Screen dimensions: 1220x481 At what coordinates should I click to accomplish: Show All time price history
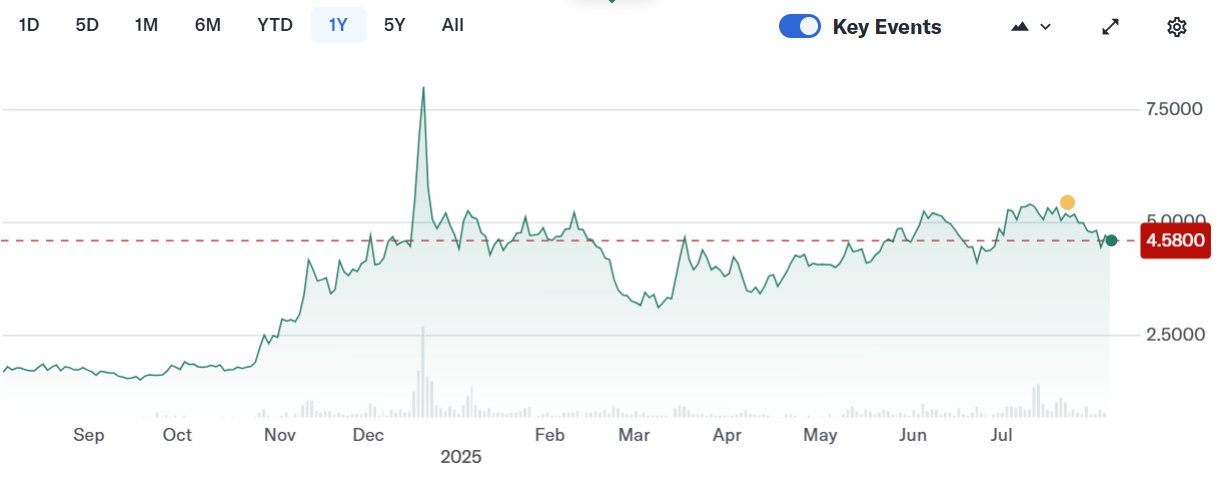452,25
